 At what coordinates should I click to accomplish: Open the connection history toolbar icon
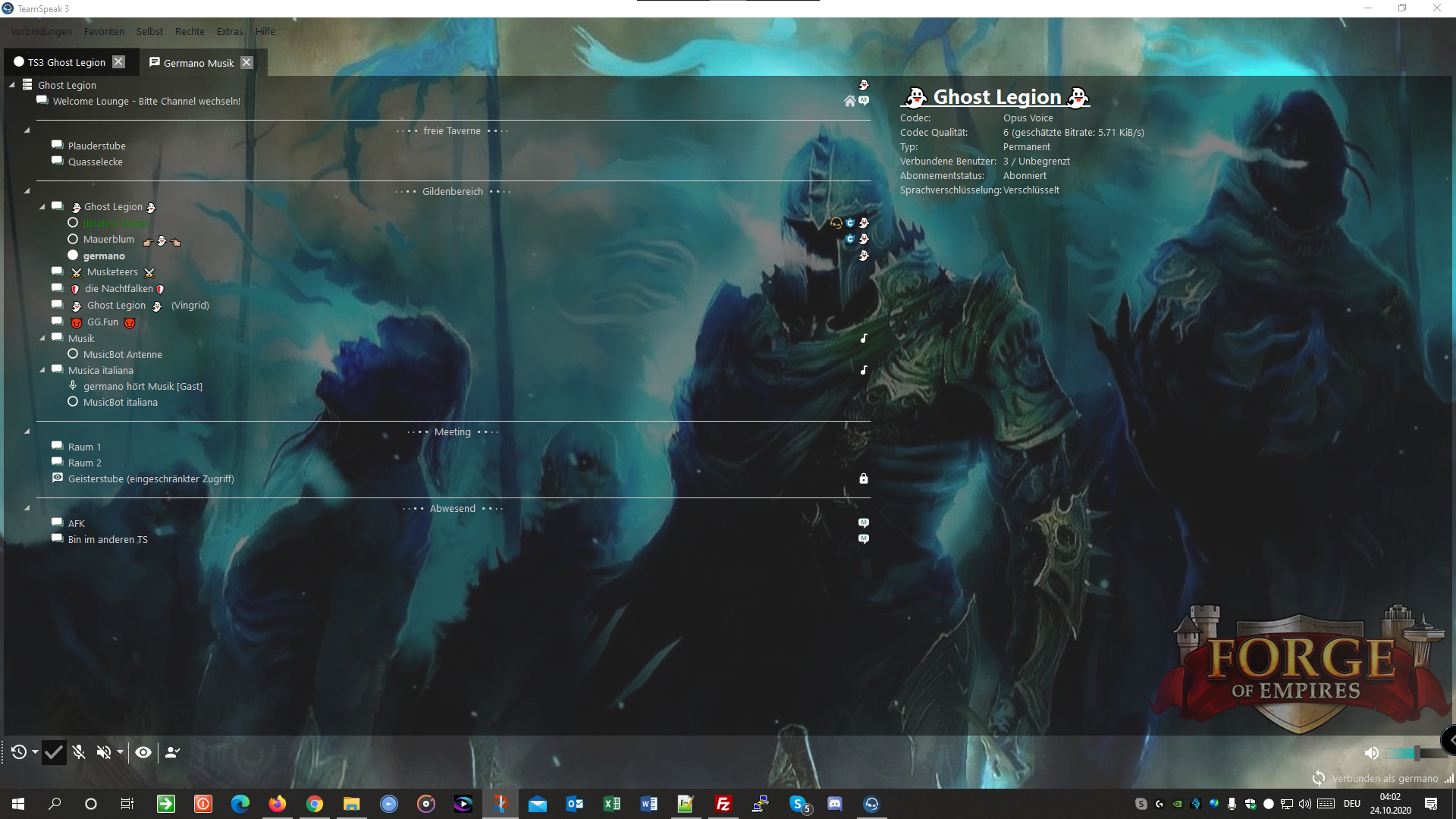click(19, 752)
